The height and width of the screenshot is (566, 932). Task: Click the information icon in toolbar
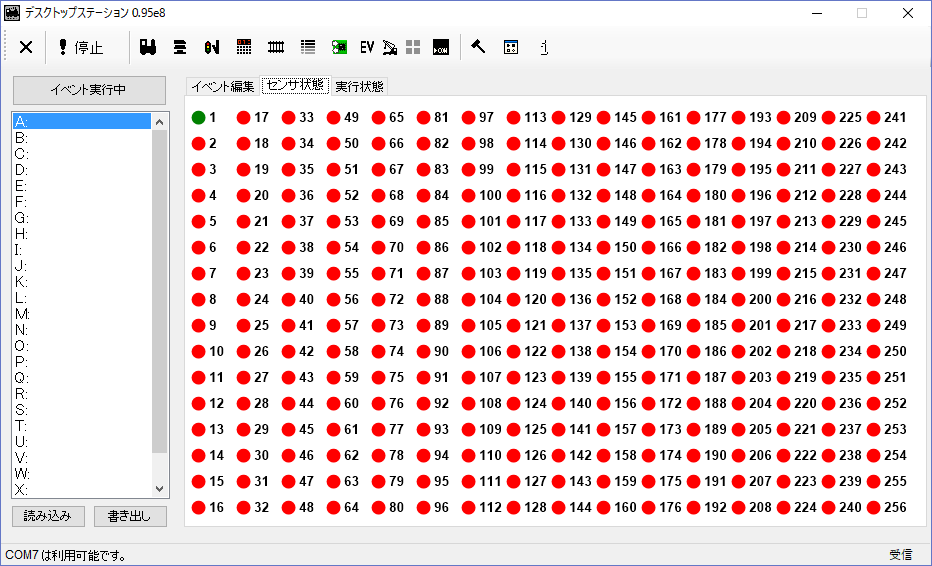[544, 47]
